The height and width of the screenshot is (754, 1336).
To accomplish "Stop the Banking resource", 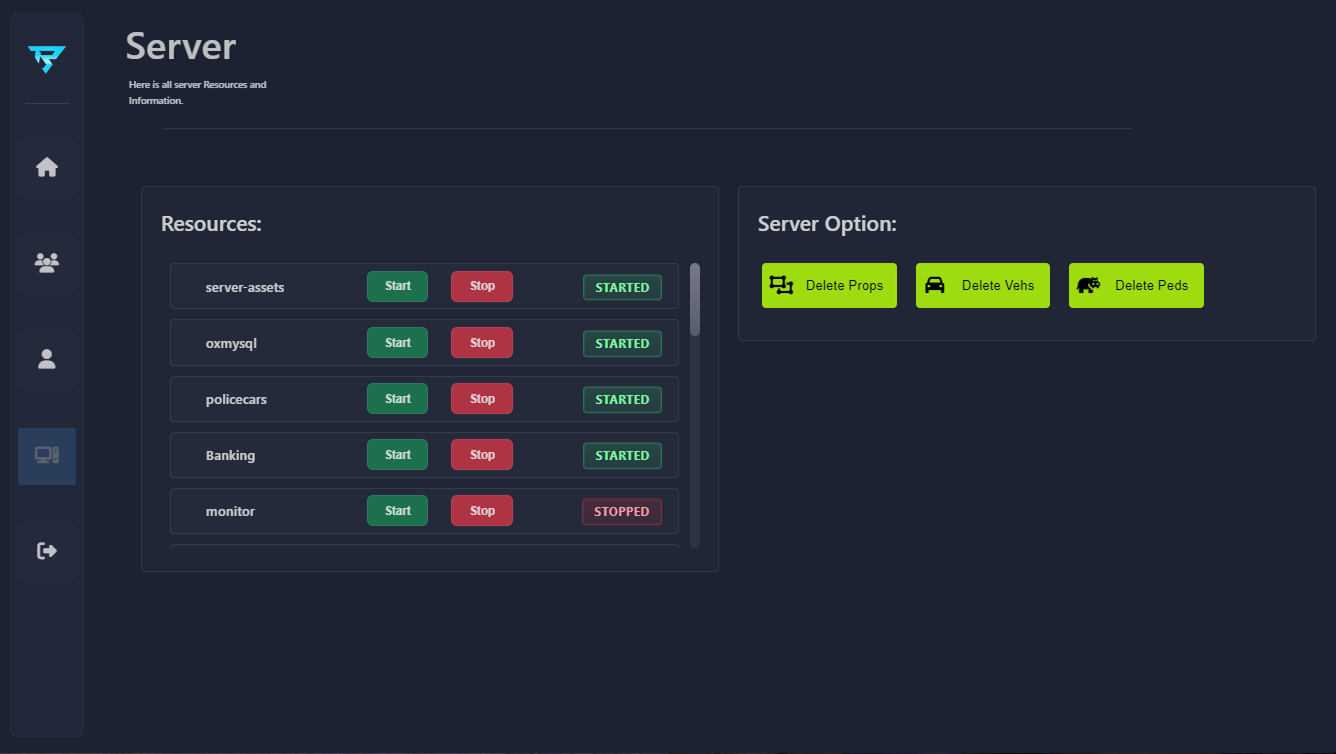I will point(482,454).
